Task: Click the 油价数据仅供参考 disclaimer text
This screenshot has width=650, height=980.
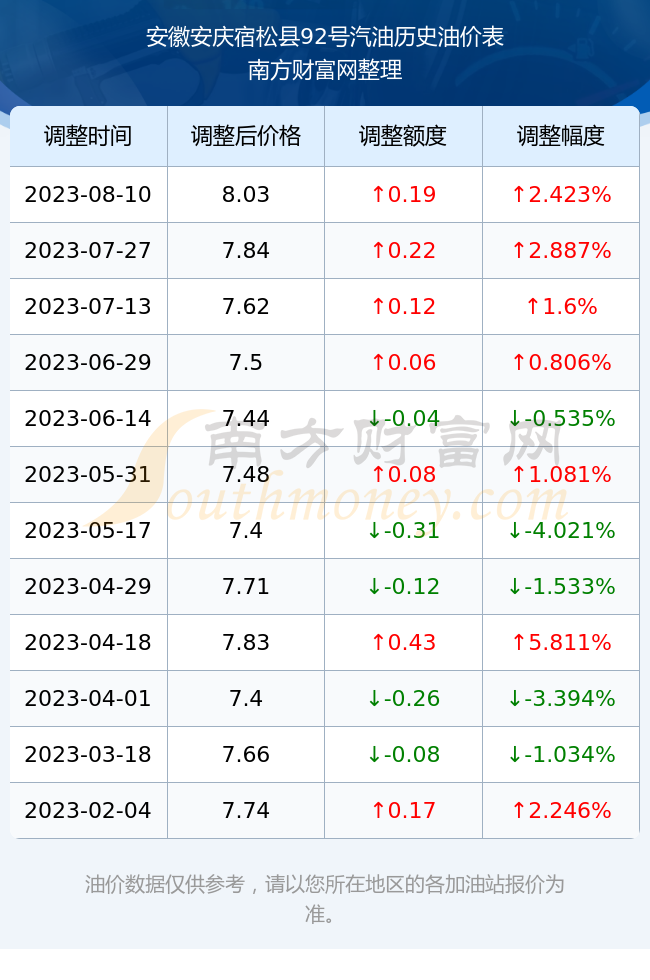Action: click(165, 884)
